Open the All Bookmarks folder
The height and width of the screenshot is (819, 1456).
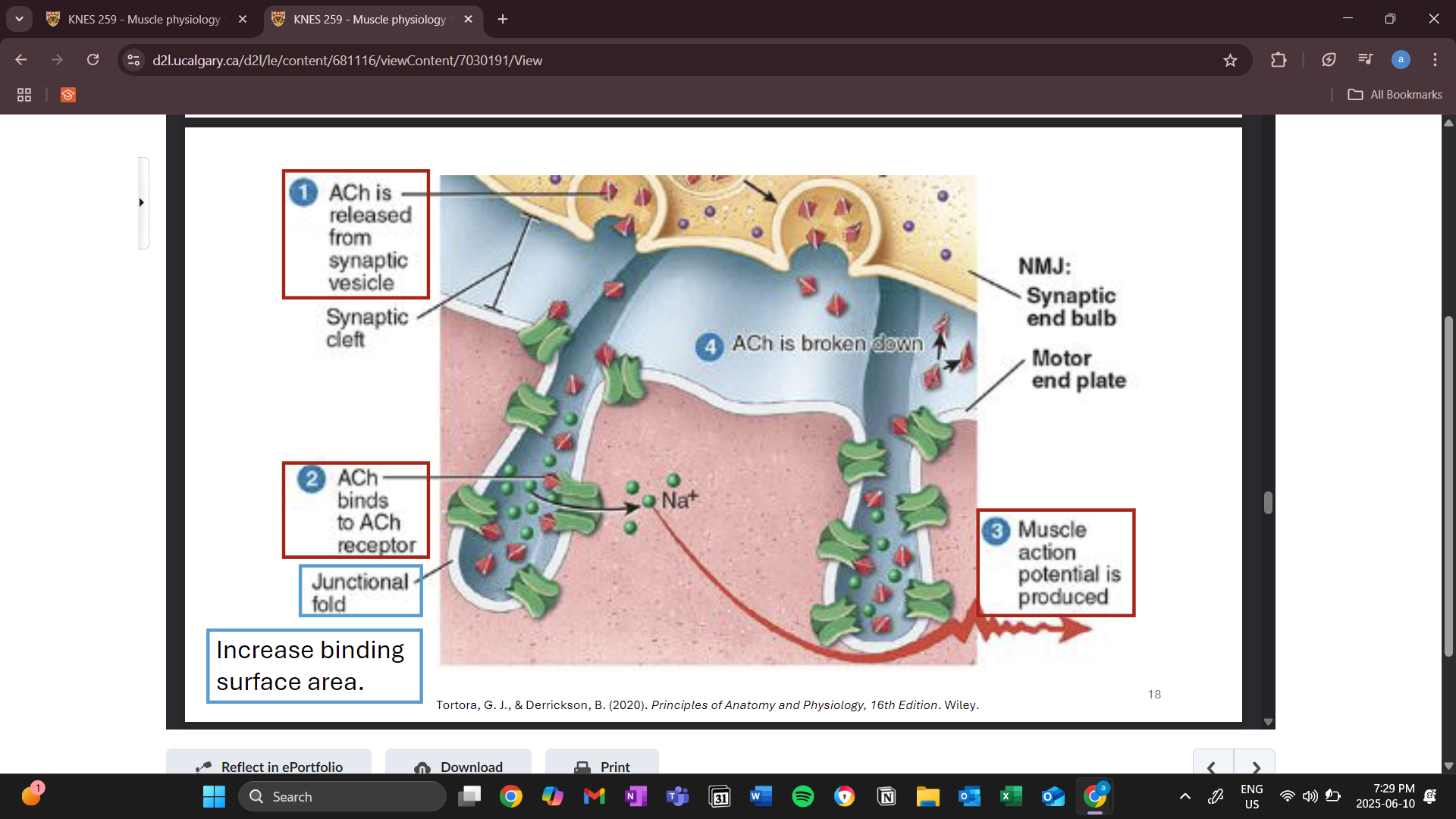pyautogui.click(x=1395, y=95)
